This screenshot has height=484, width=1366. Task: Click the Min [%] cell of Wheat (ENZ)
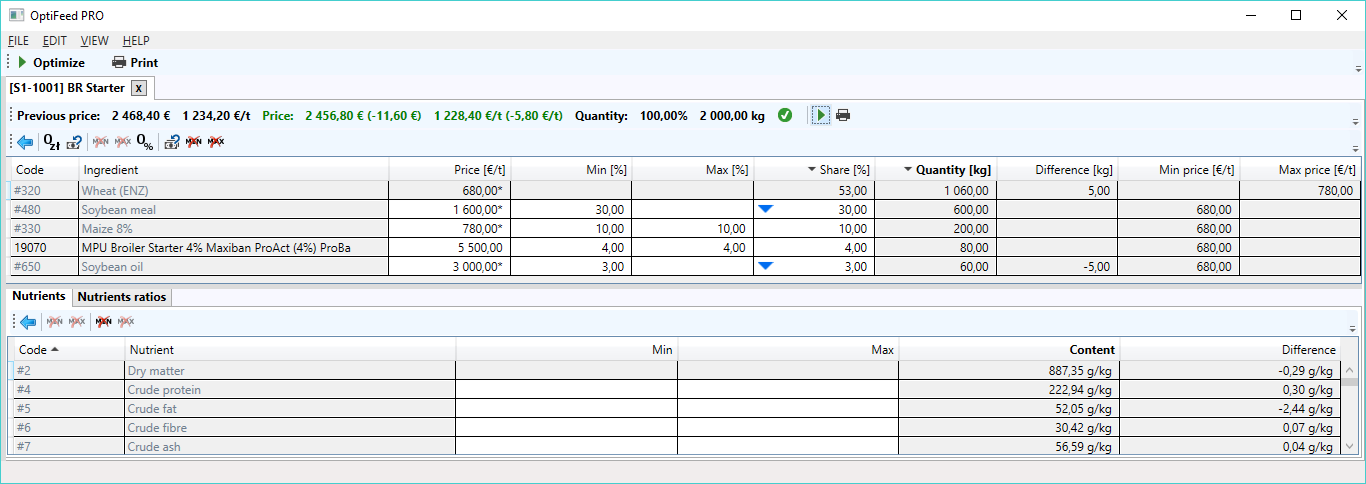[x=571, y=190]
